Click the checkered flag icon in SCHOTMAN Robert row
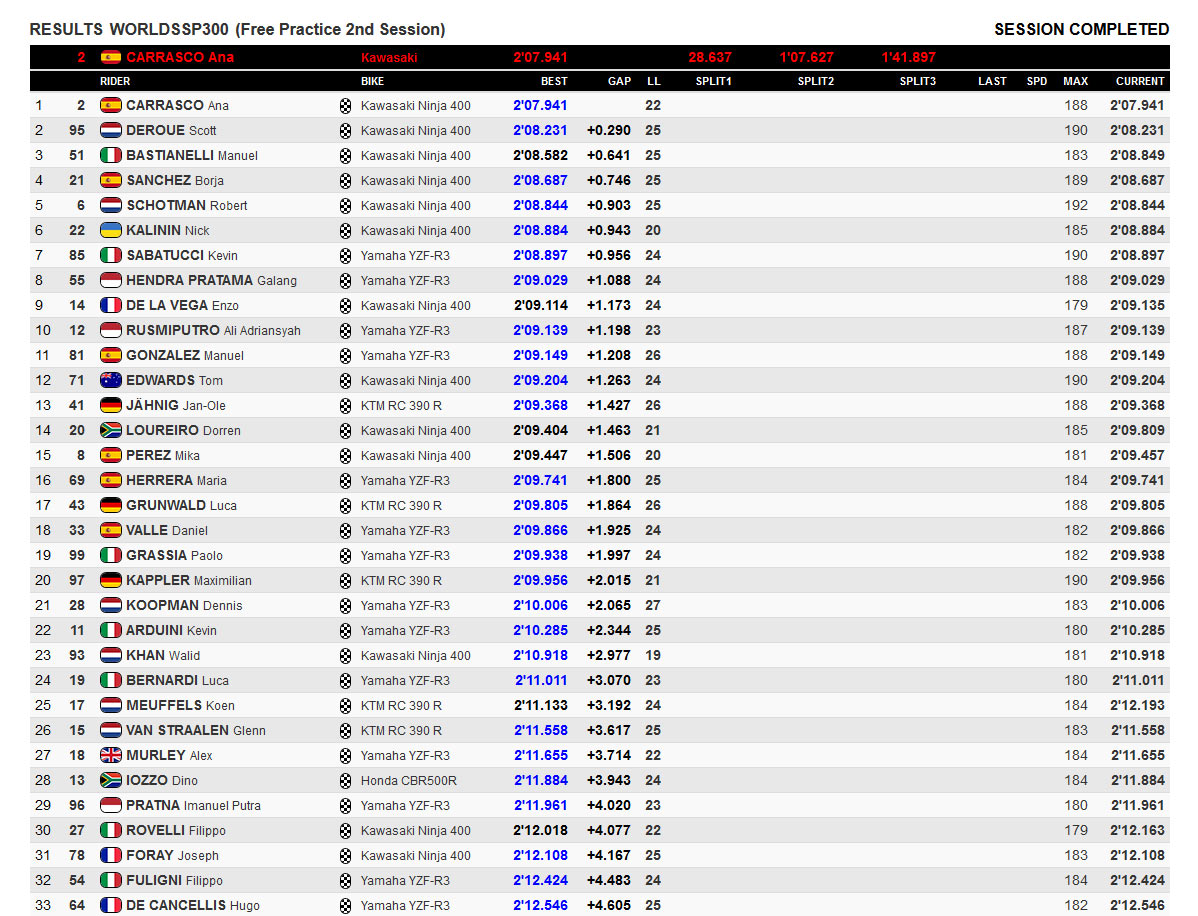This screenshot has width=1198, height=916. point(345,206)
